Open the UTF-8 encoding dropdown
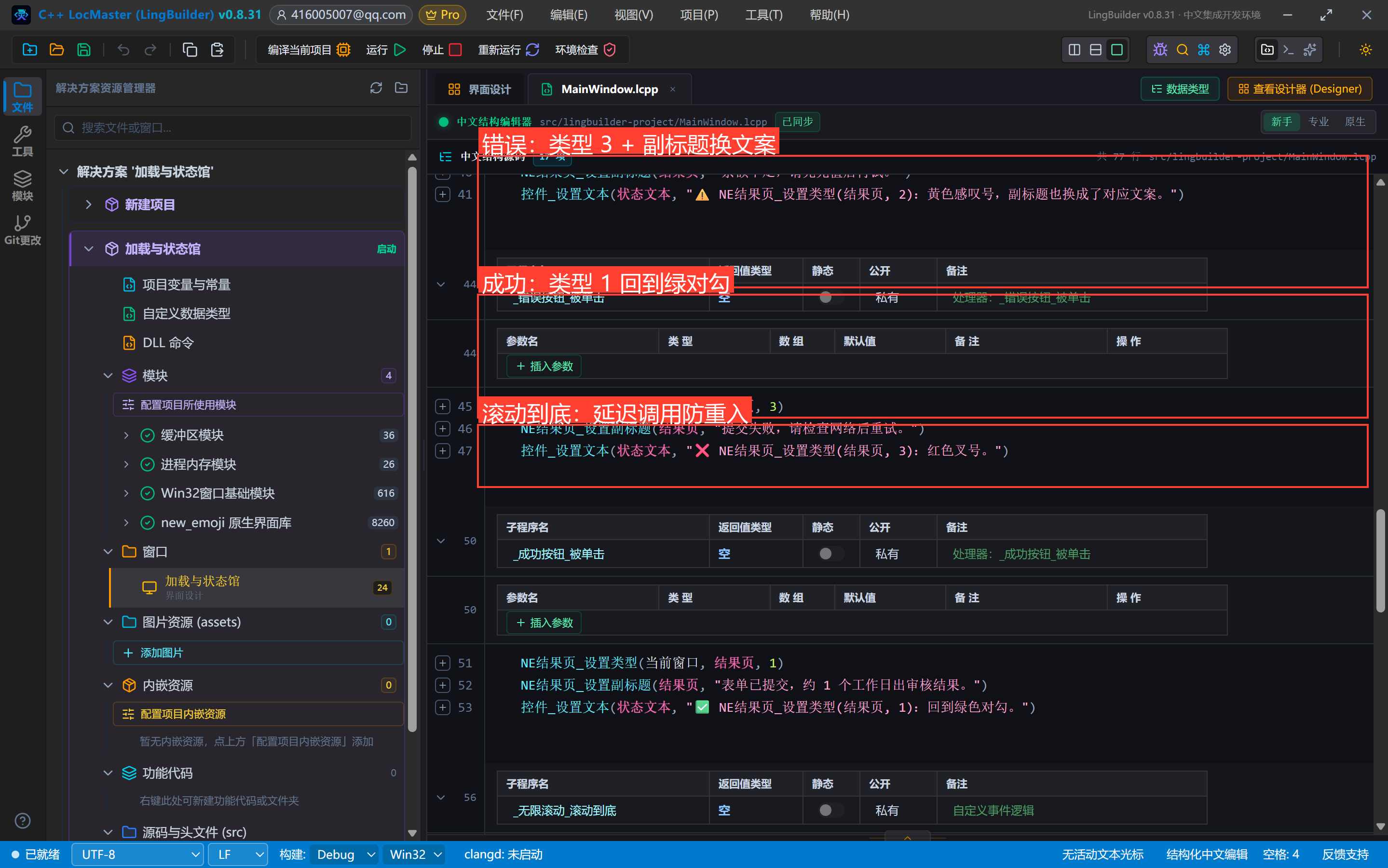 (x=138, y=854)
